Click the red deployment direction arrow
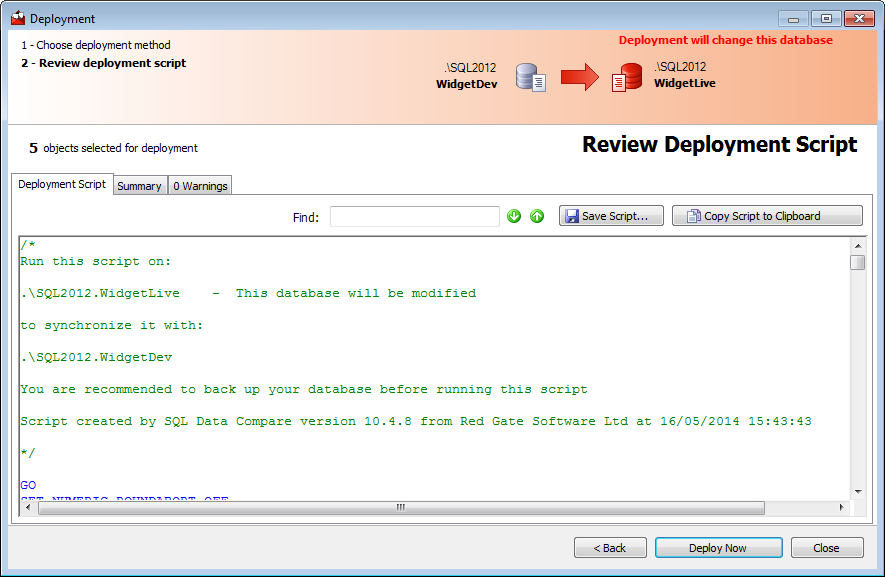Image resolution: width=885 pixels, height=577 pixels. click(x=579, y=77)
